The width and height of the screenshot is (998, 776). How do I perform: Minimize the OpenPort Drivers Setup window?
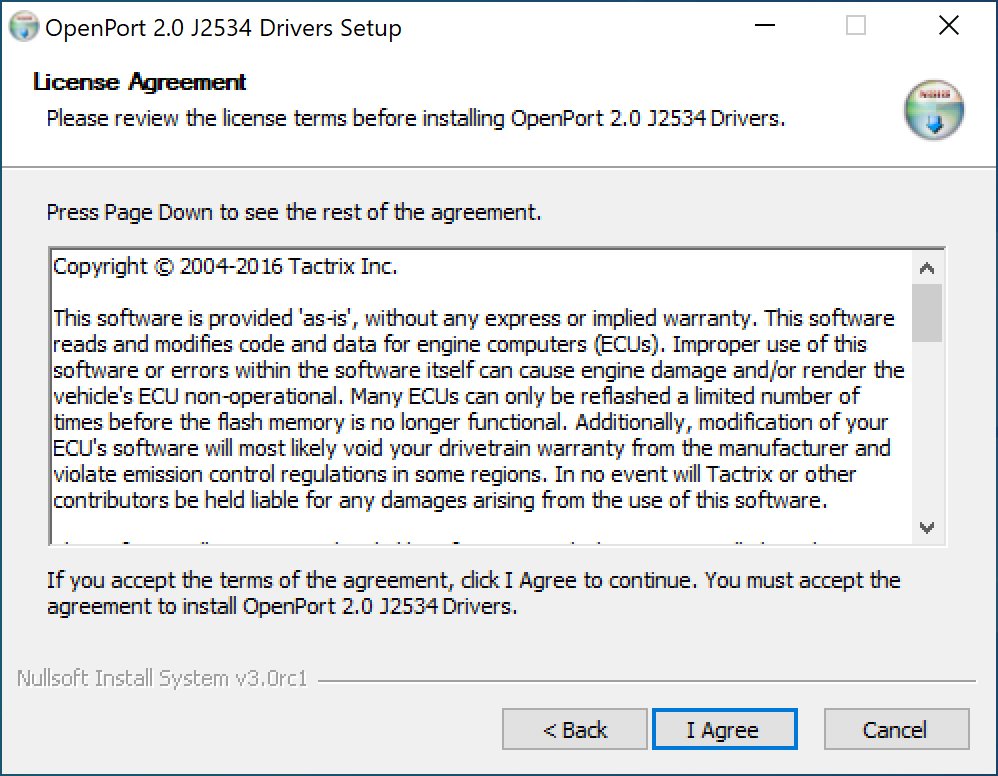pyautogui.click(x=764, y=26)
